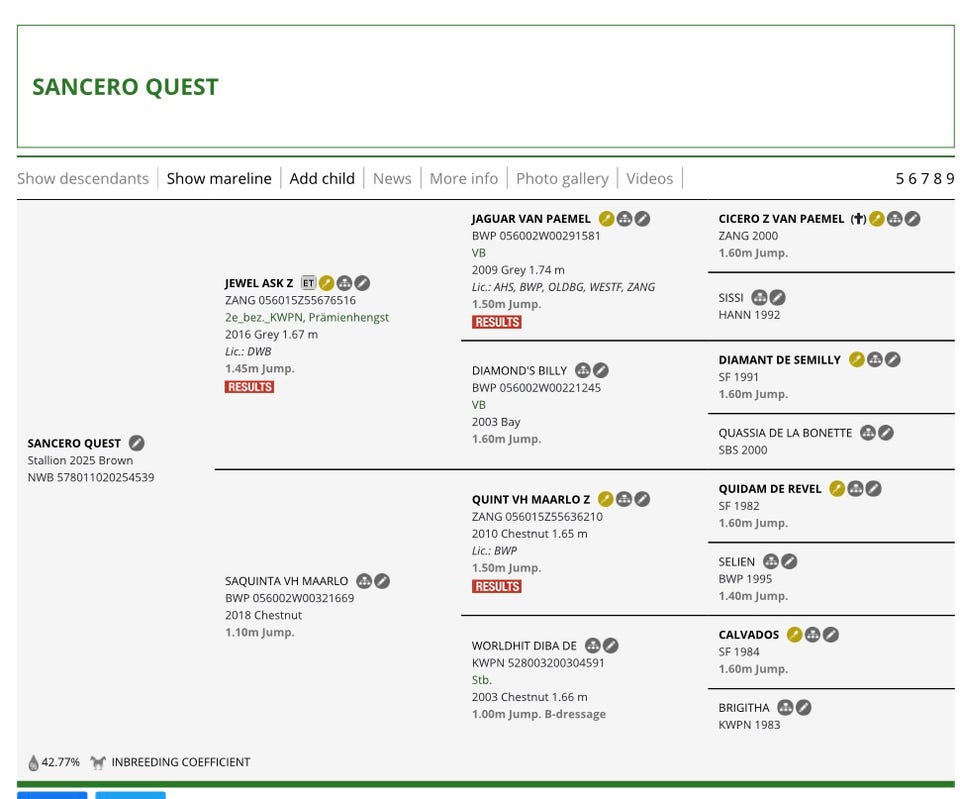Click edit pencil for Quassia de la Bonette
This screenshot has height=799, width=960.
tap(885, 433)
